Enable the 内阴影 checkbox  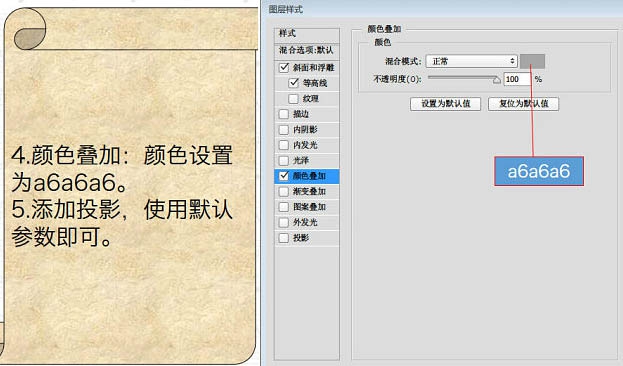284,130
